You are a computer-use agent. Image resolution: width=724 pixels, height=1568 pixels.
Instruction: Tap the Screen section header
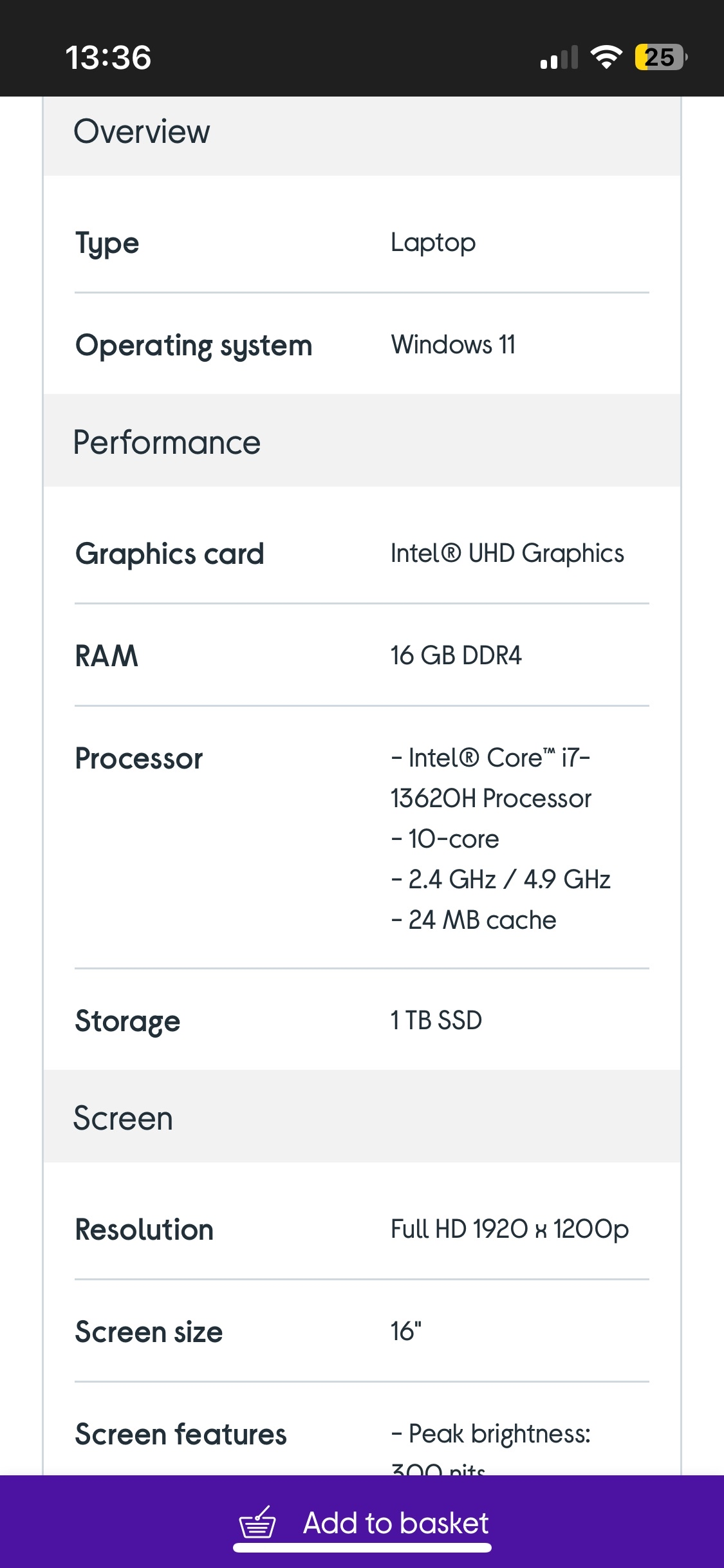click(123, 1118)
